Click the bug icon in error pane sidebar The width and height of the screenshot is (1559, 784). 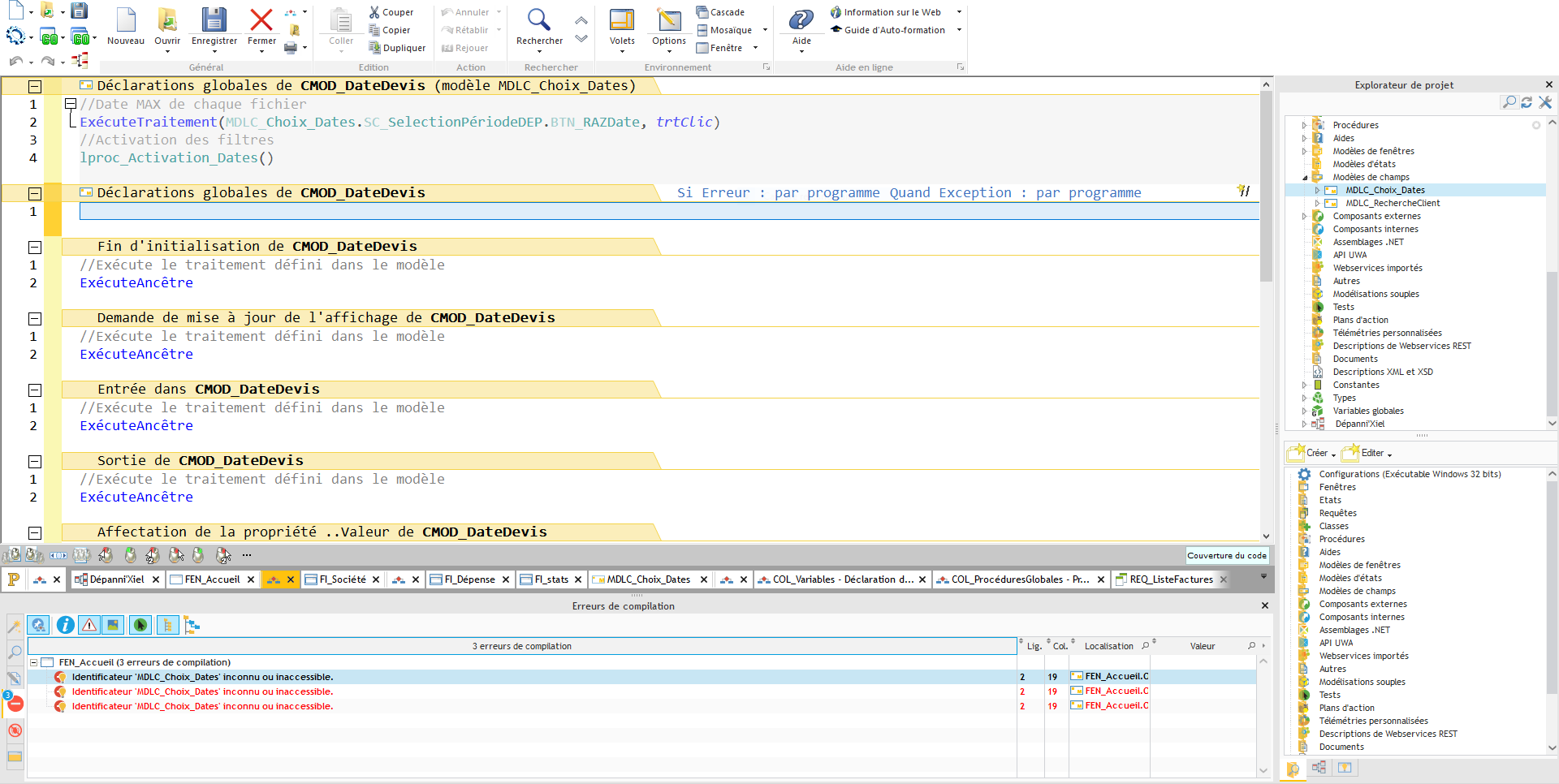pos(15,730)
